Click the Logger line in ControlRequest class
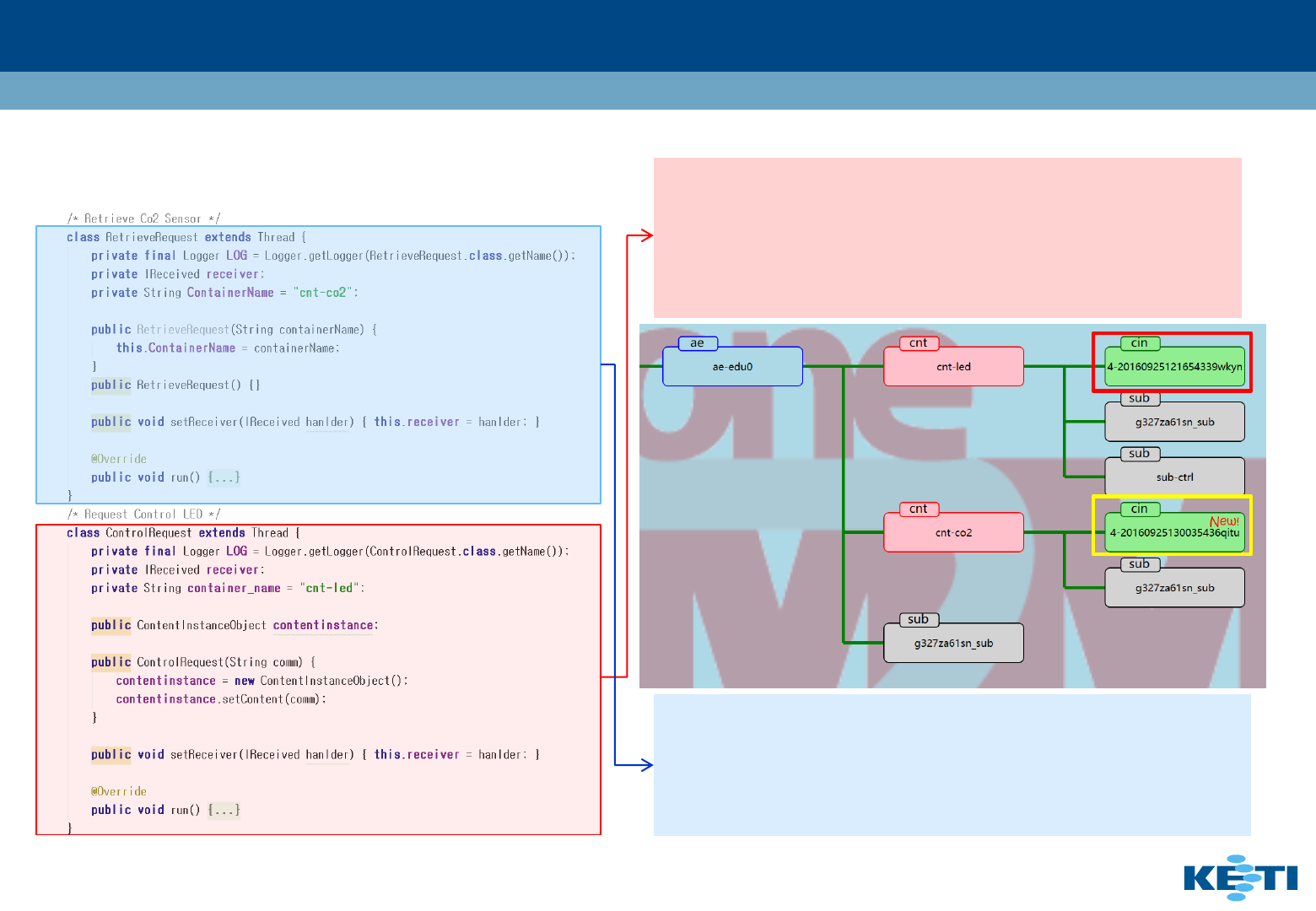Viewport: 1316px width, 911px height. tap(330, 552)
